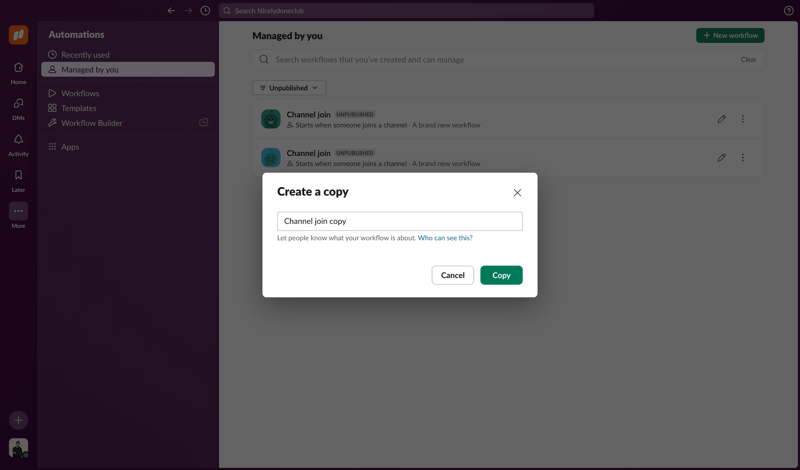Click the Automations sidebar heading

click(76, 35)
